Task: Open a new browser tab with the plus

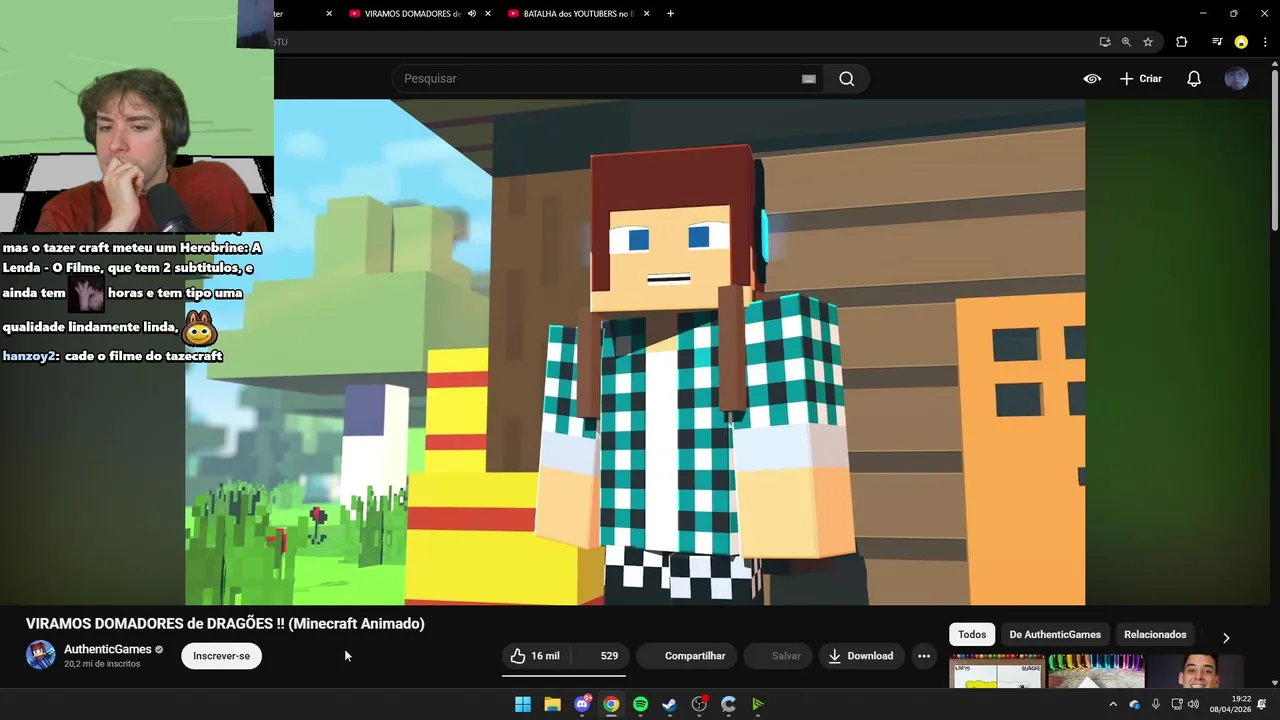Action: [x=670, y=14]
